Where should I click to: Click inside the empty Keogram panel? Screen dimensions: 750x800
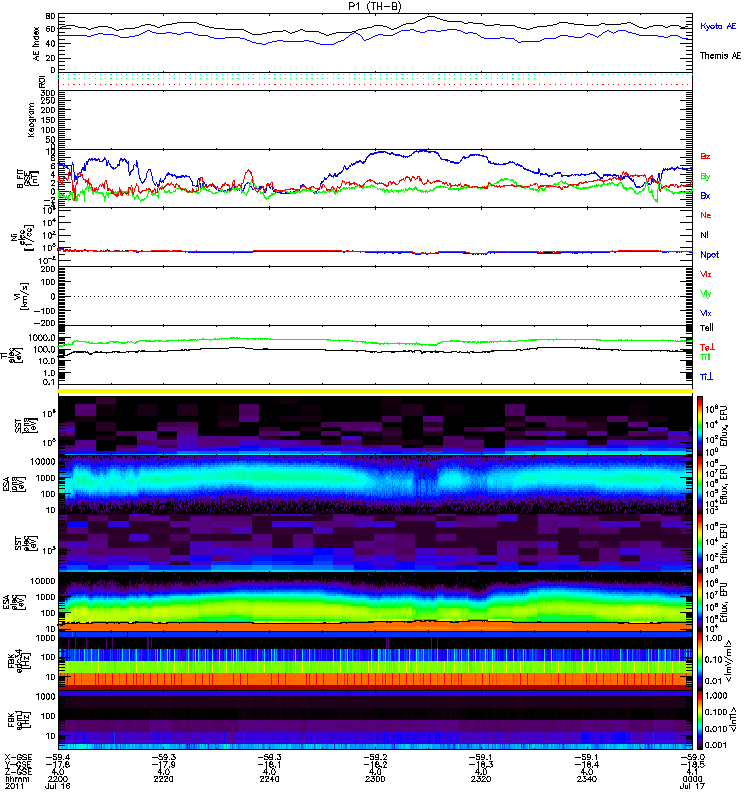click(x=376, y=120)
